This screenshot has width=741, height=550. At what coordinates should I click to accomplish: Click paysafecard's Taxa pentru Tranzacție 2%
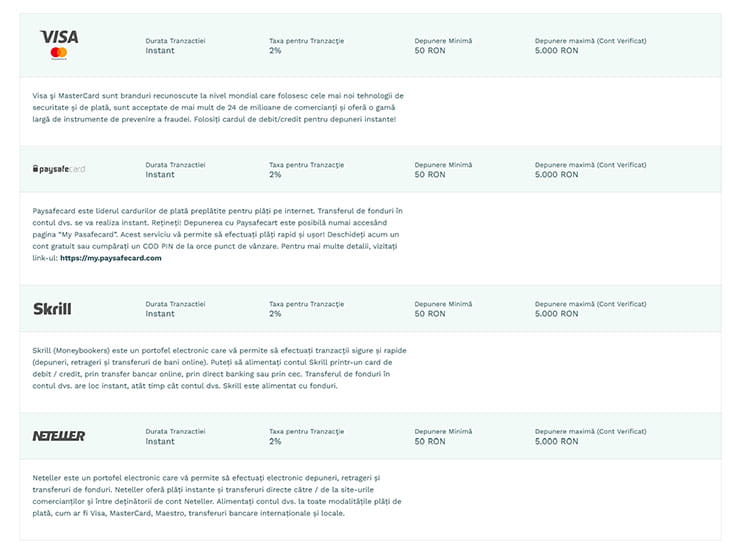click(x=275, y=174)
